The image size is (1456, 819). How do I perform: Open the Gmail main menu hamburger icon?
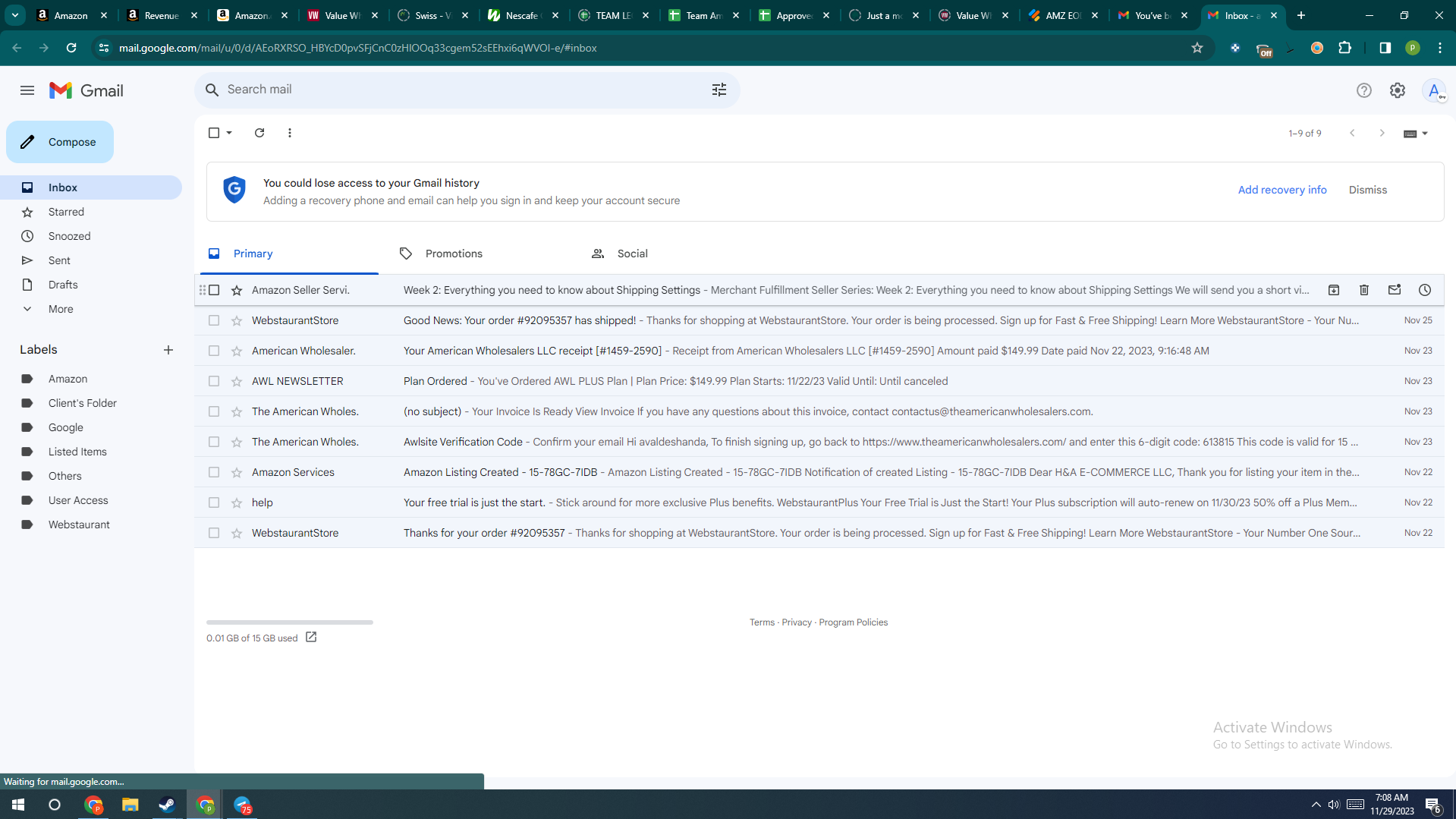tap(27, 90)
